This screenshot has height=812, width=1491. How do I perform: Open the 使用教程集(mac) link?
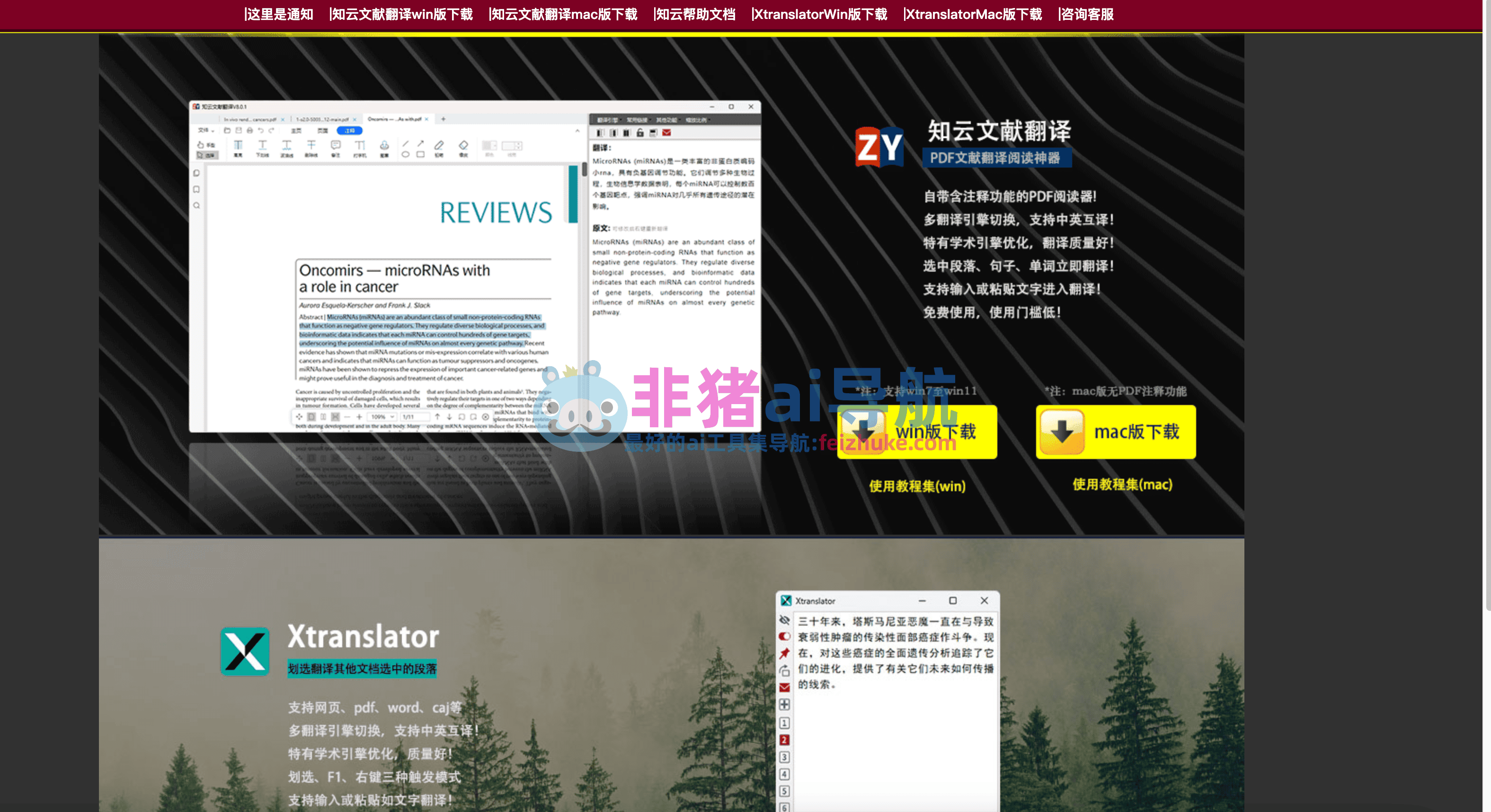point(1122,485)
